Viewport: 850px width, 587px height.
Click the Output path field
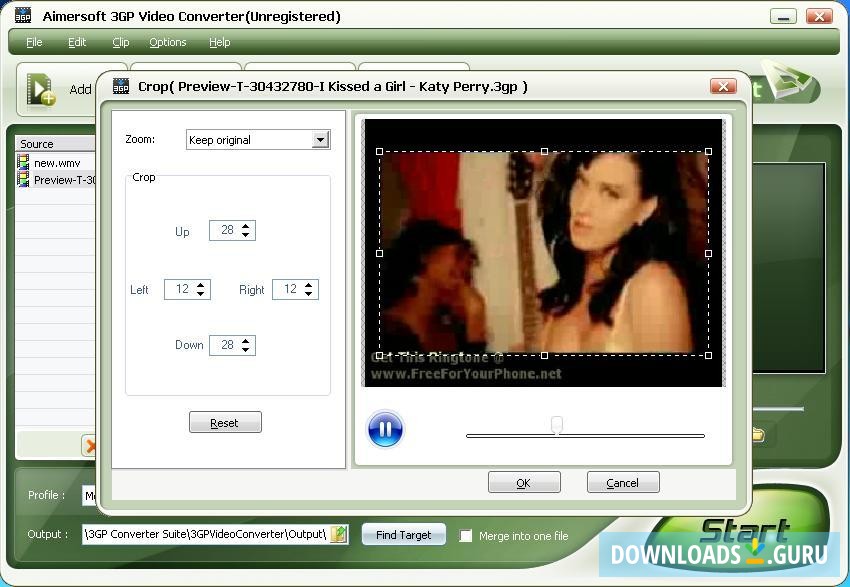207,534
